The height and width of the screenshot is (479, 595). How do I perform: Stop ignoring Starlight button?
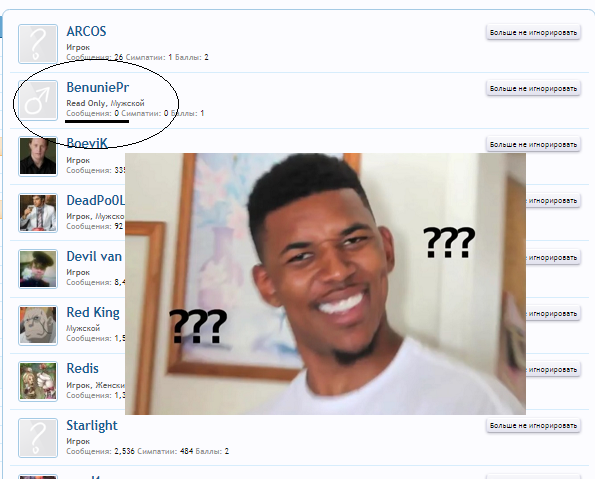point(533,426)
